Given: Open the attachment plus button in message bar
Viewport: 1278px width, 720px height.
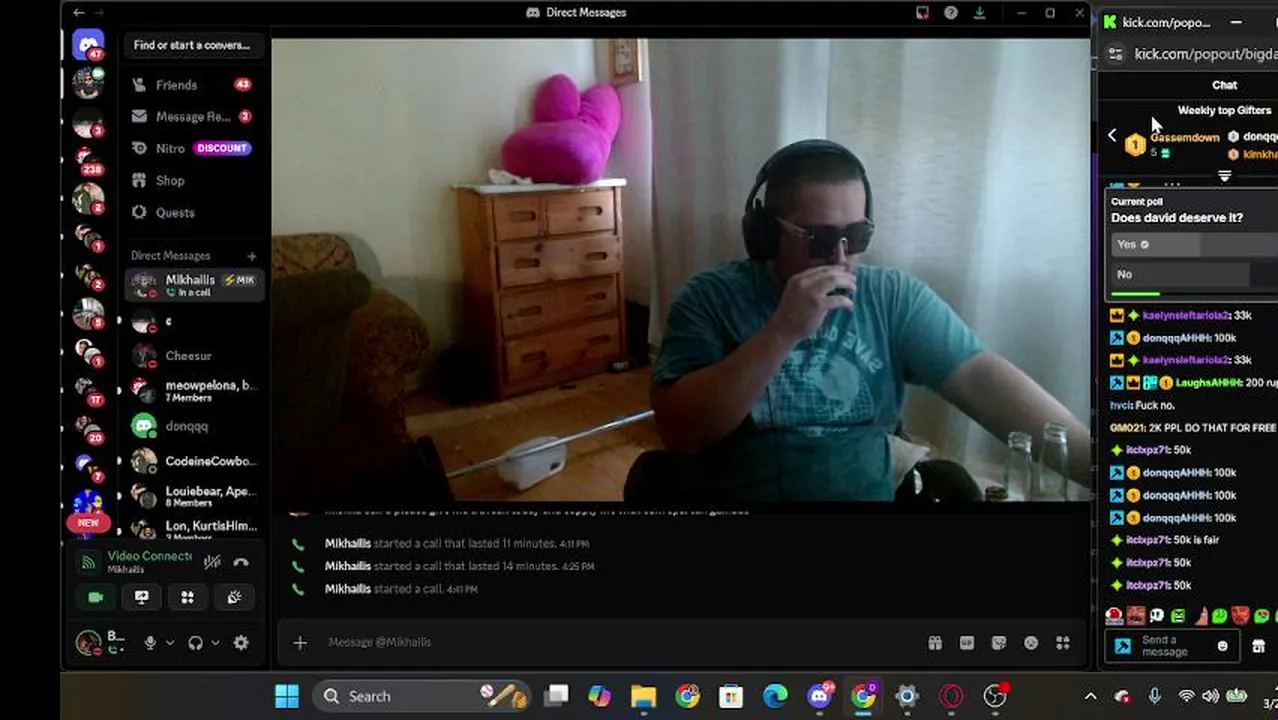Looking at the screenshot, I should 300,643.
